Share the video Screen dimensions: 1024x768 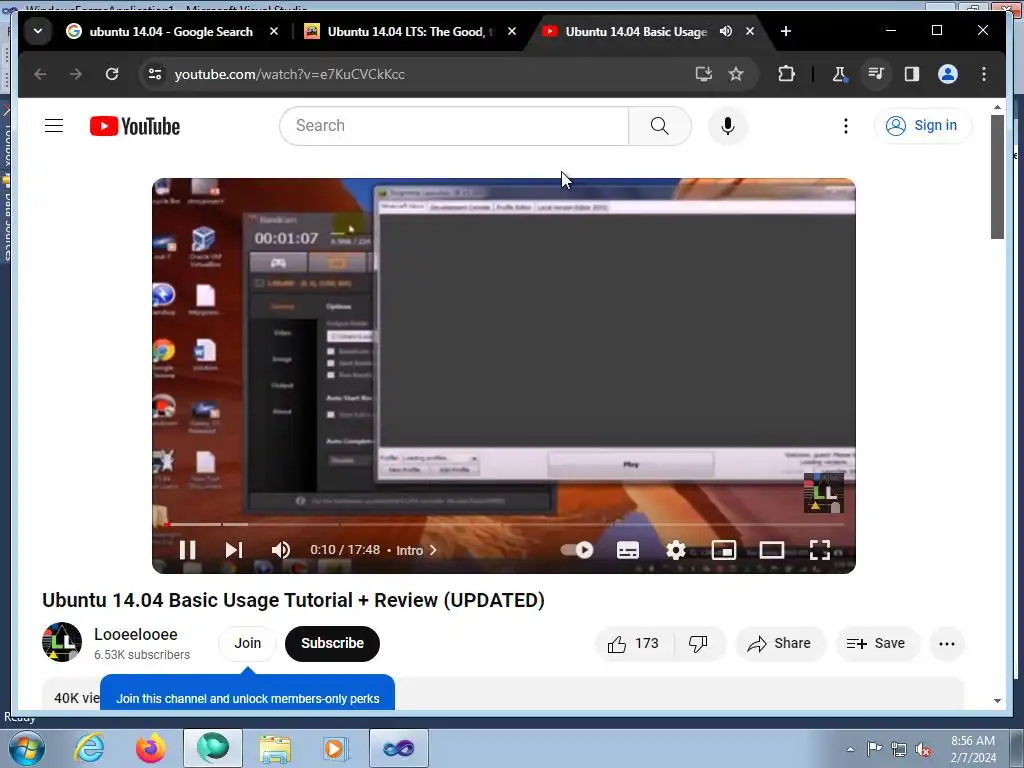780,644
